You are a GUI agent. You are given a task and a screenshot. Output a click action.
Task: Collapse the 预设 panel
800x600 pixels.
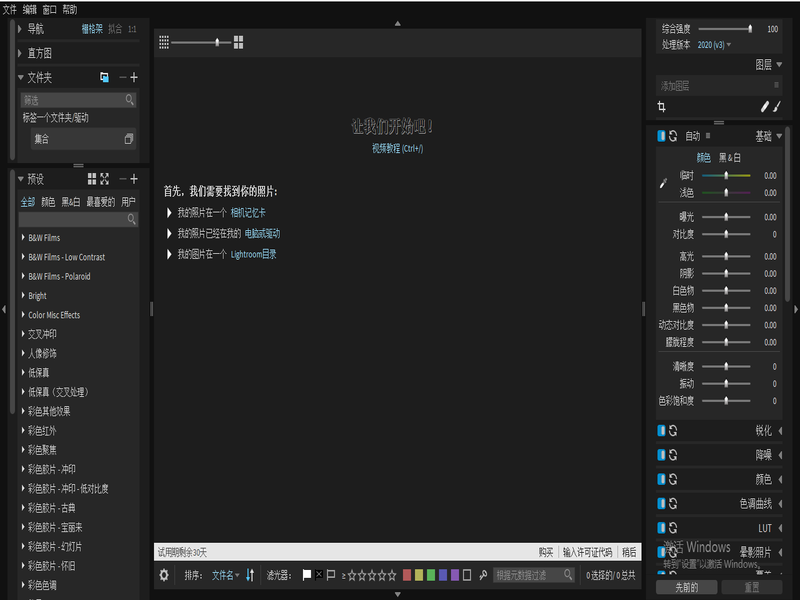click(x=20, y=179)
